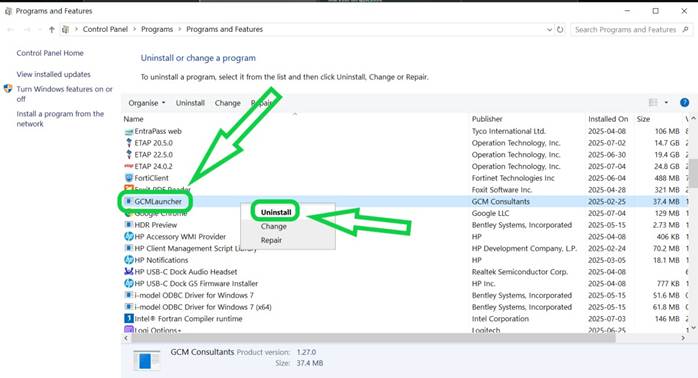Click the Intel Fortran Compiler runtime icon
Image resolution: width=698 pixels, height=378 pixels.
point(129,318)
